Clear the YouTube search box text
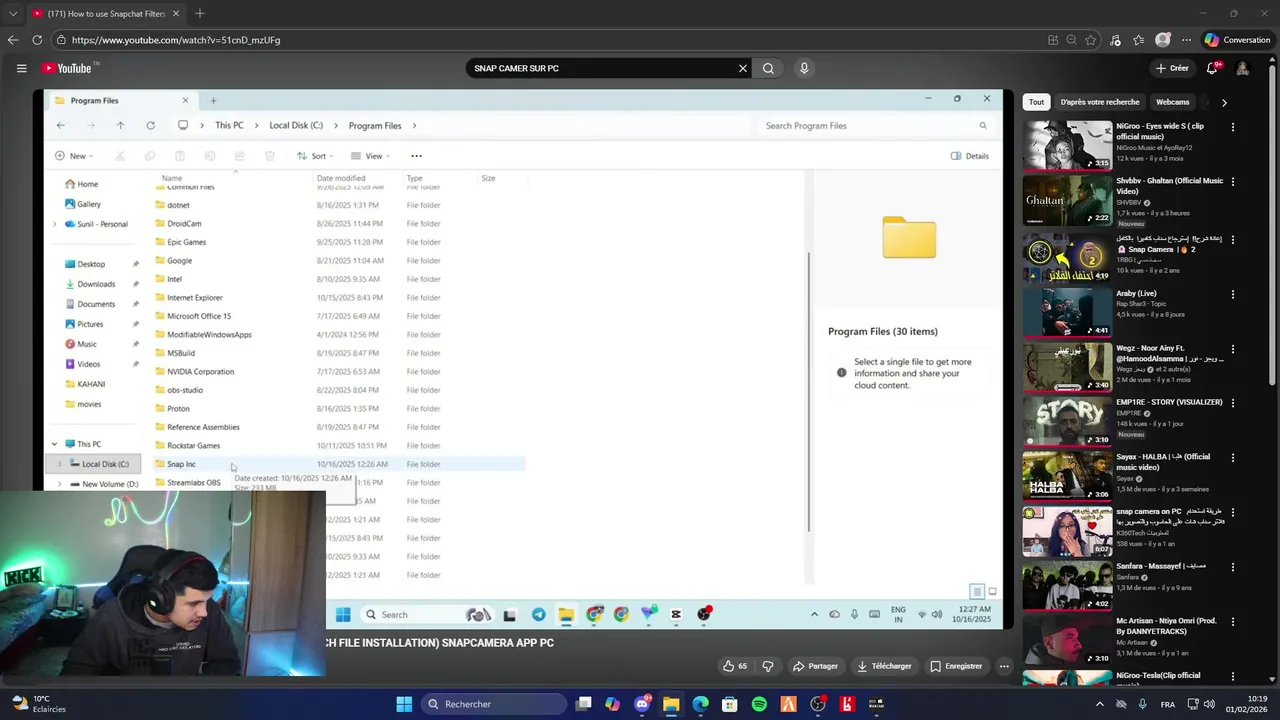The image size is (1280, 720). click(742, 68)
